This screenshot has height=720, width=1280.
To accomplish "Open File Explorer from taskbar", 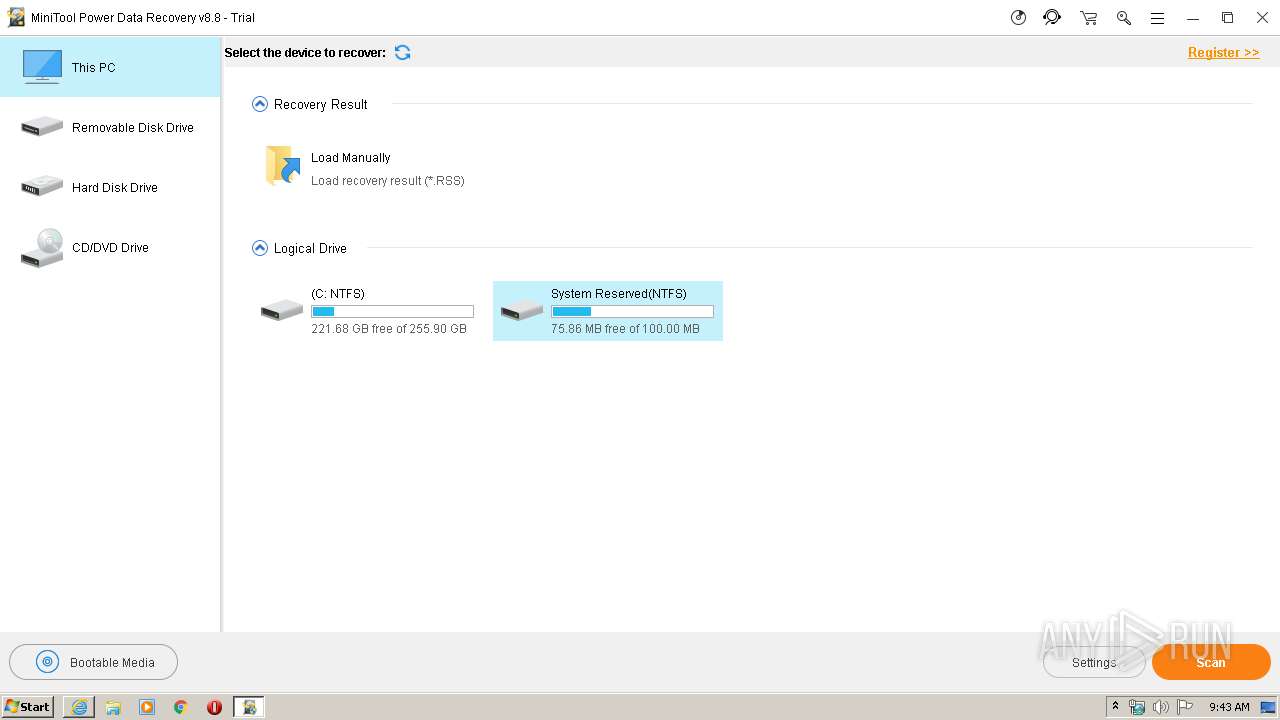I will point(113,707).
